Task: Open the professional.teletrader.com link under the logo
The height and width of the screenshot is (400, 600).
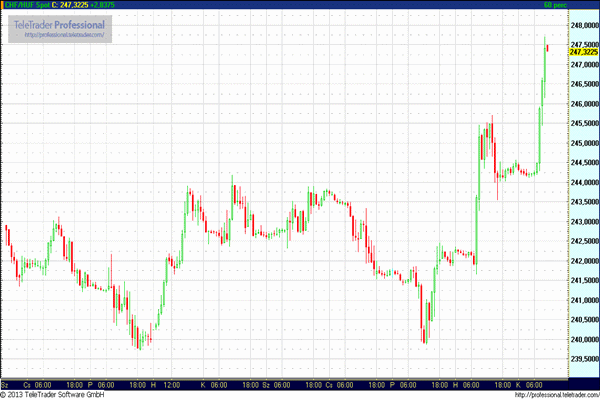Action: click(x=63, y=35)
